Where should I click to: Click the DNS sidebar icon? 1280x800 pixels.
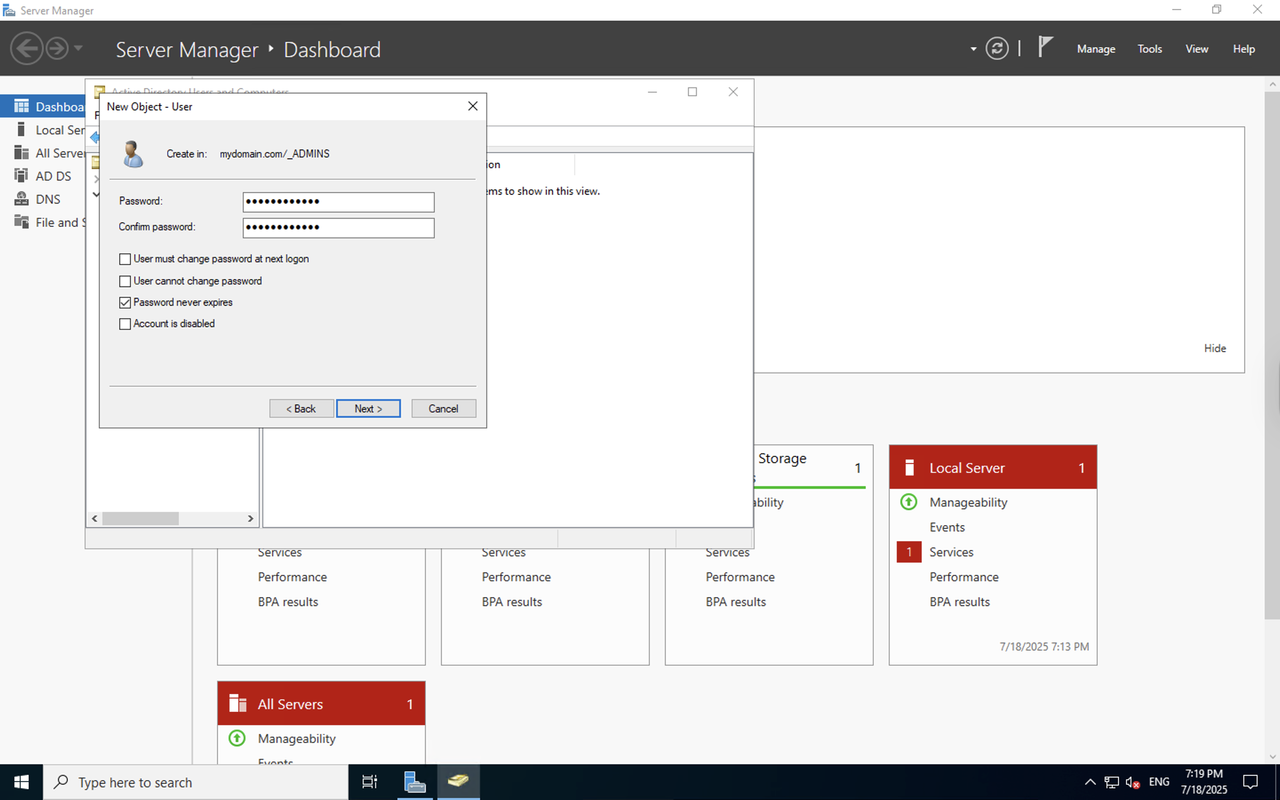[21, 199]
